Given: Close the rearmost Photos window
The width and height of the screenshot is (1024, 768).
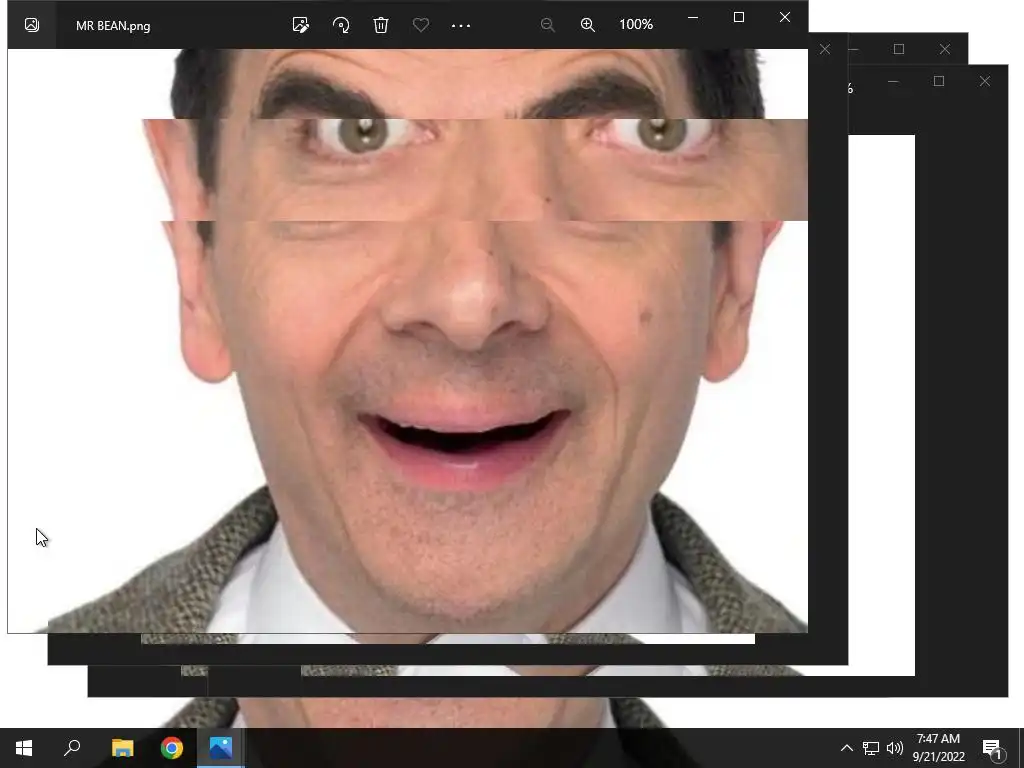Looking at the screenshot, I should (985, 81).
